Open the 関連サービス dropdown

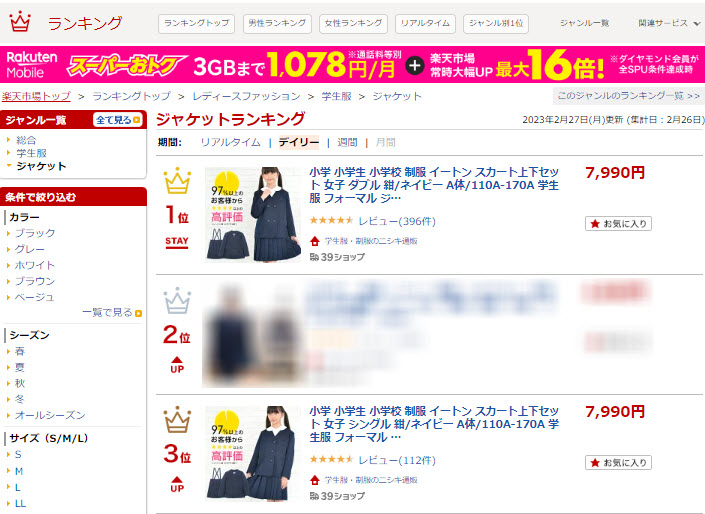pos(669,23)
